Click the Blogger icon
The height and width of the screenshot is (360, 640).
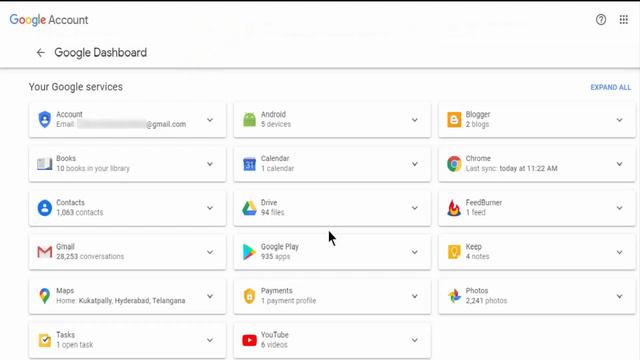click(x=454, y=120)
